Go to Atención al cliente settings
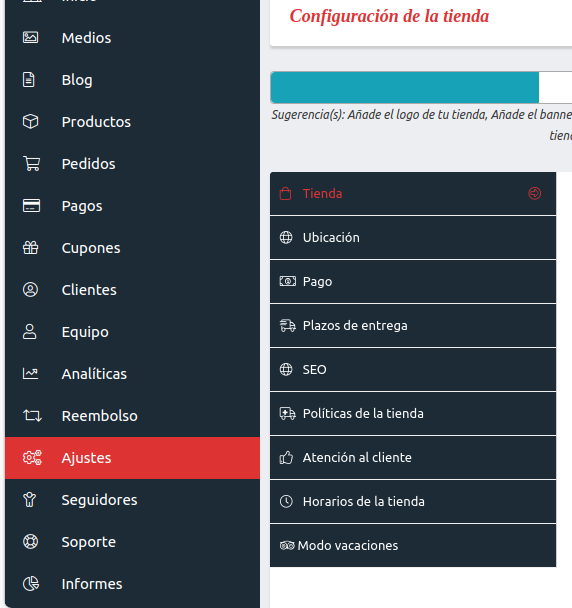 pos(413,457)
